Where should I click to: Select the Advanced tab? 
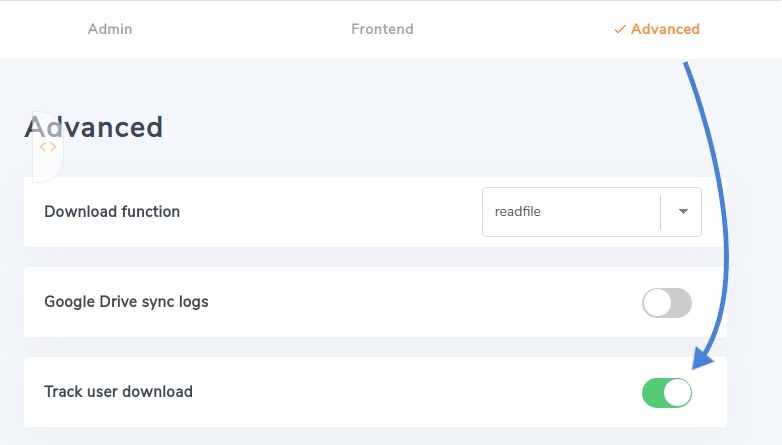coord(664,30)
